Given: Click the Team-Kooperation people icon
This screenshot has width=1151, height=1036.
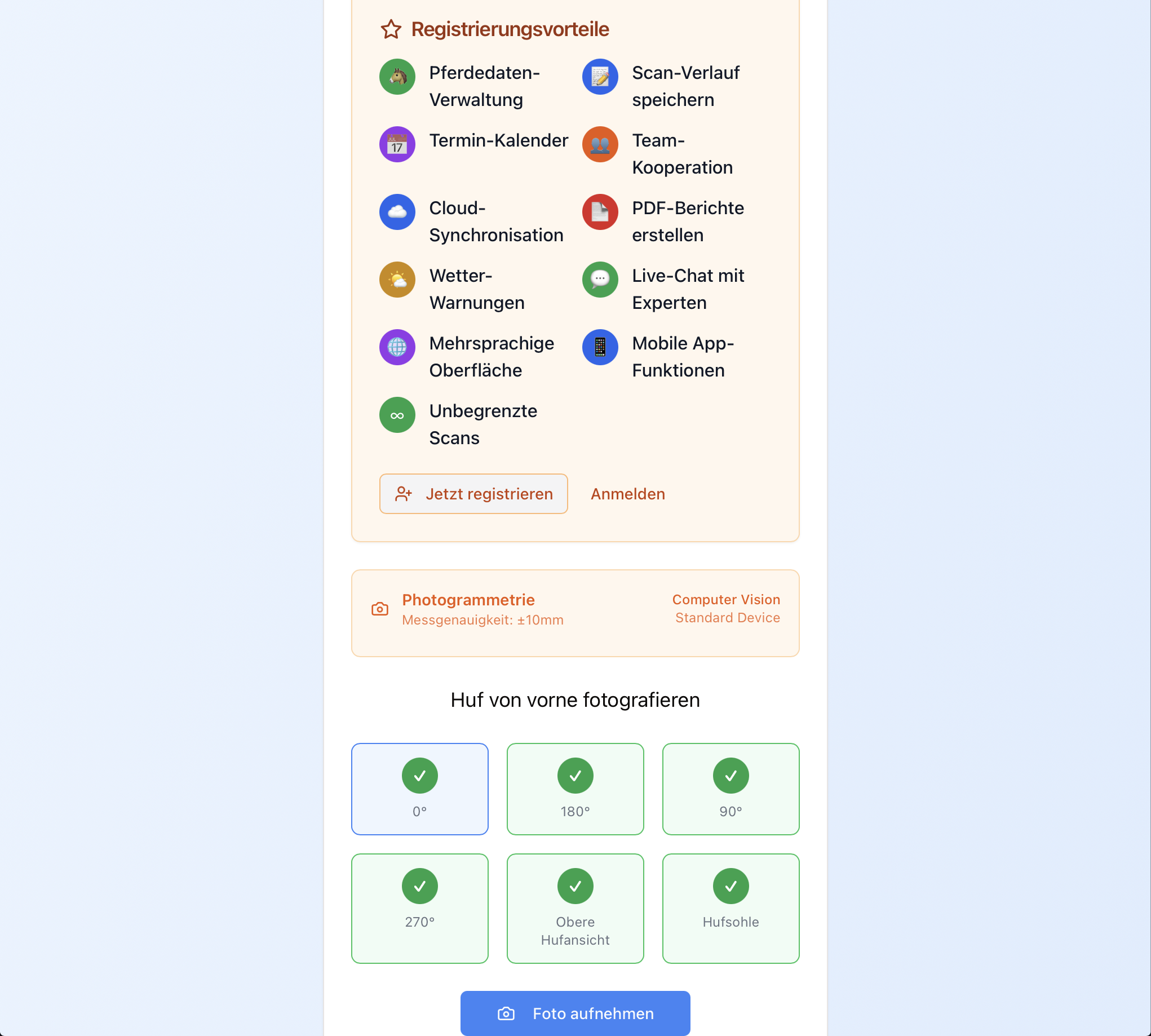Looking at the screenshot, I should click(599, 145).
